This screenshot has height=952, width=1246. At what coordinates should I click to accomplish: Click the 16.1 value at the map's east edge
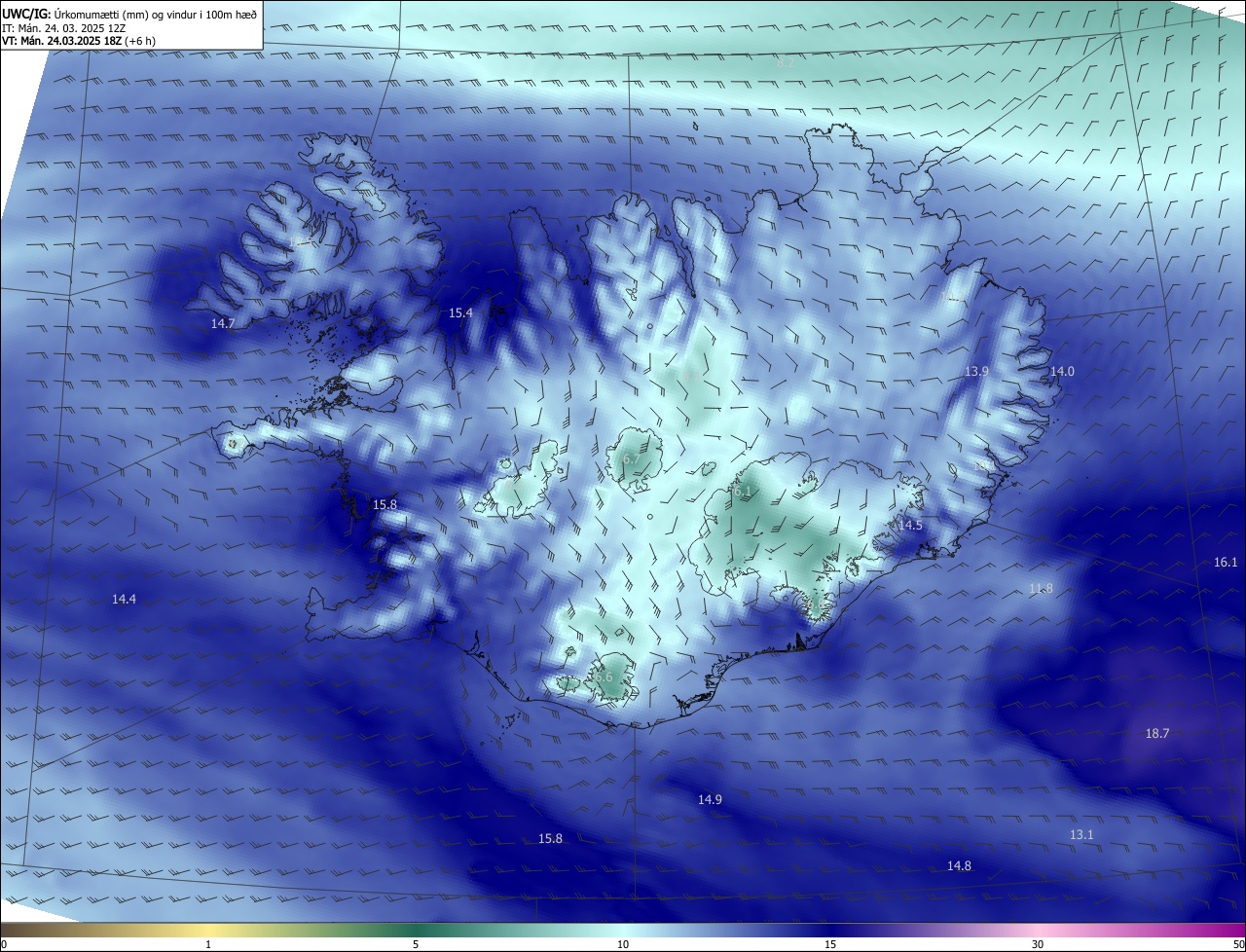click(x=1226, y=563)
